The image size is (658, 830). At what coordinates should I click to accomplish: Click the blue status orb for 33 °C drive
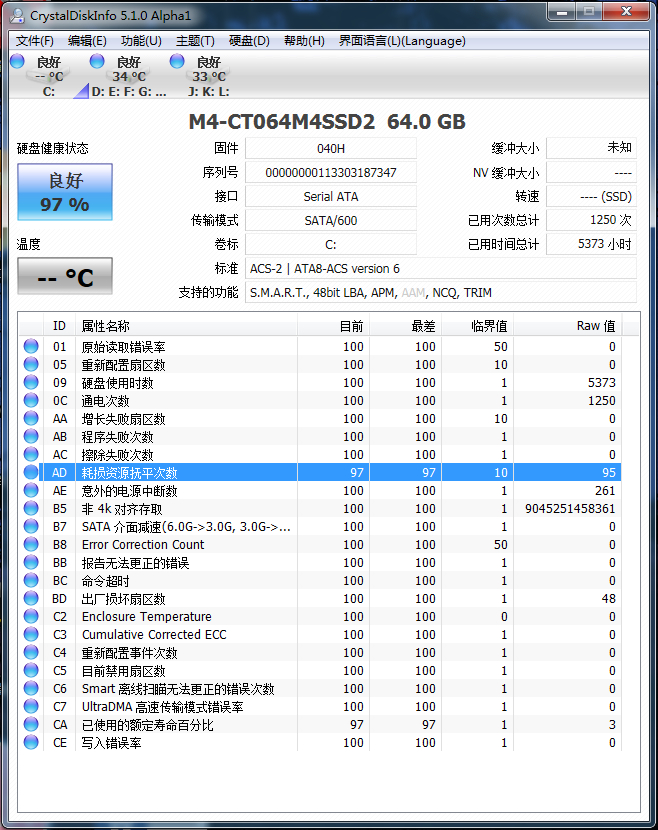click(177, 61)
